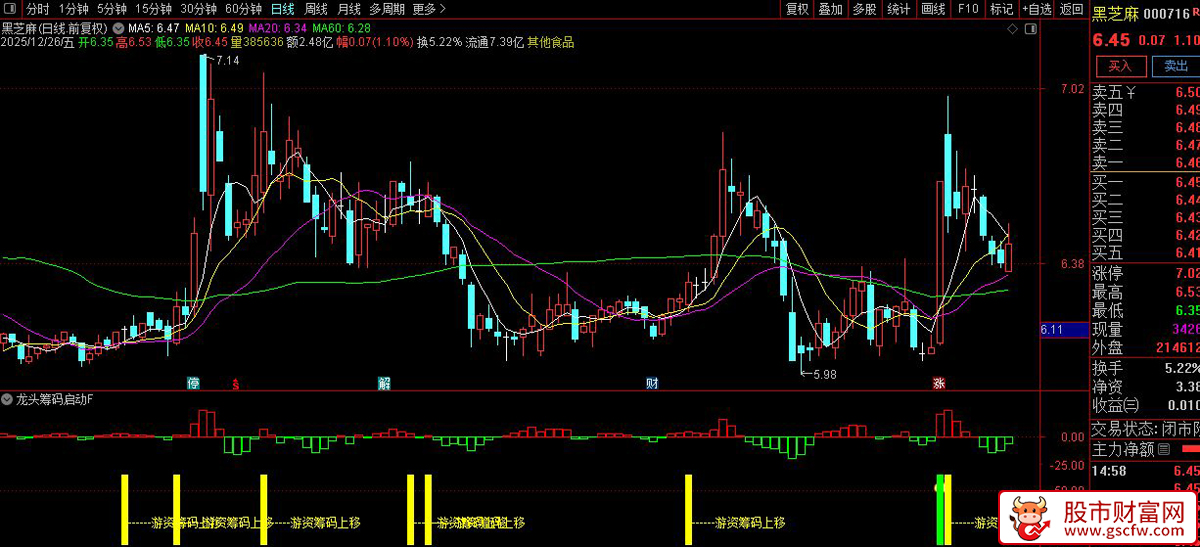Click the 解 event marker on the chart
The height and width of the screenshot is (547, 1200).
383,383
